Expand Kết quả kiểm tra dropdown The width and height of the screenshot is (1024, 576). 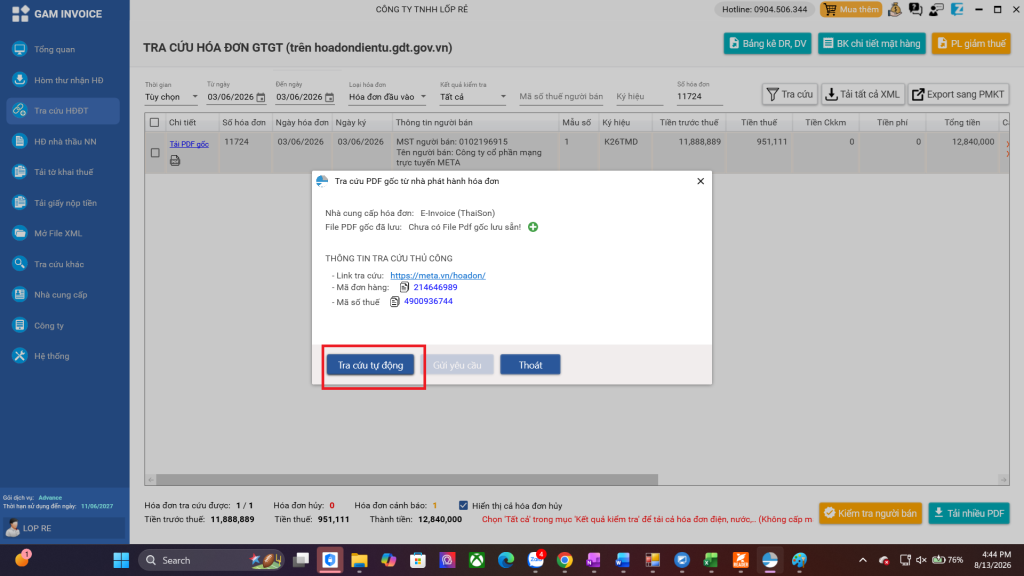pos(473,97)
